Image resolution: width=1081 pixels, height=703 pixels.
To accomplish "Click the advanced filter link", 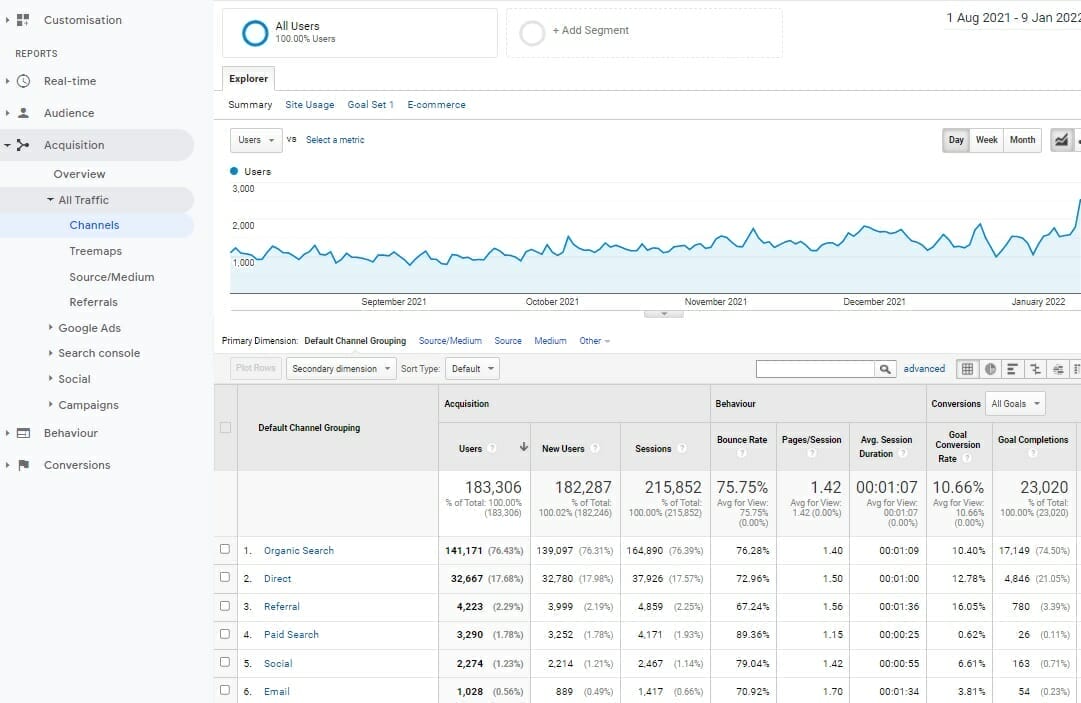I will (x=924, y=369).
